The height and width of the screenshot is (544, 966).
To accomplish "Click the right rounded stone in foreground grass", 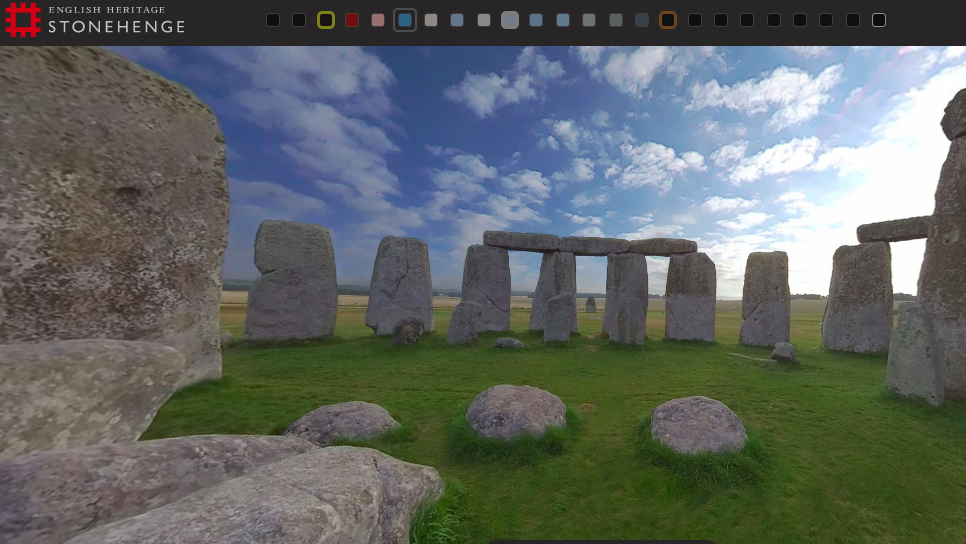I will point(698,424).
